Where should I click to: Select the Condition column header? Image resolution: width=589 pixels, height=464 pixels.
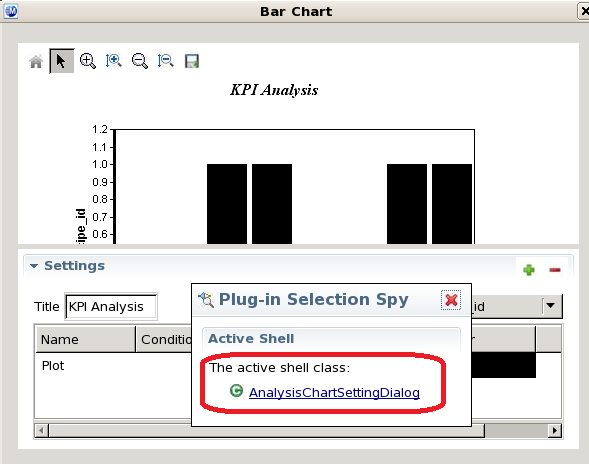click(x=164, y=339)
